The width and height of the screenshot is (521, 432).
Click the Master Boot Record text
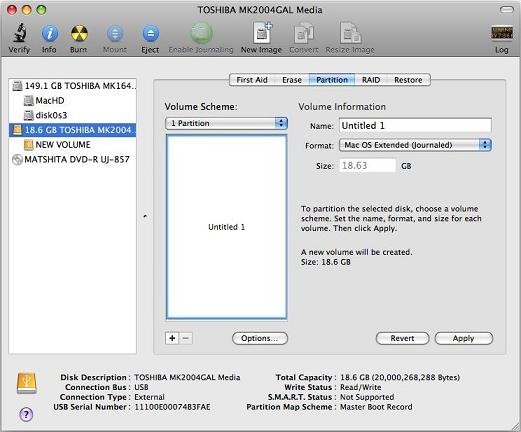click(376, 407)
